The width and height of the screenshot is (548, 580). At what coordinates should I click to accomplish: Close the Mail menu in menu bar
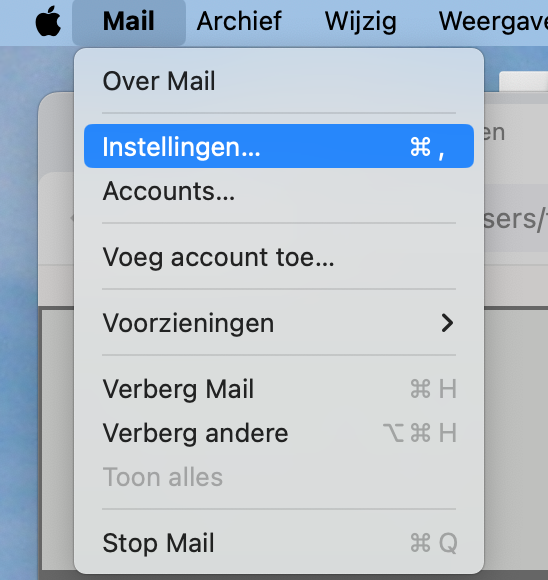click(129, 21)
